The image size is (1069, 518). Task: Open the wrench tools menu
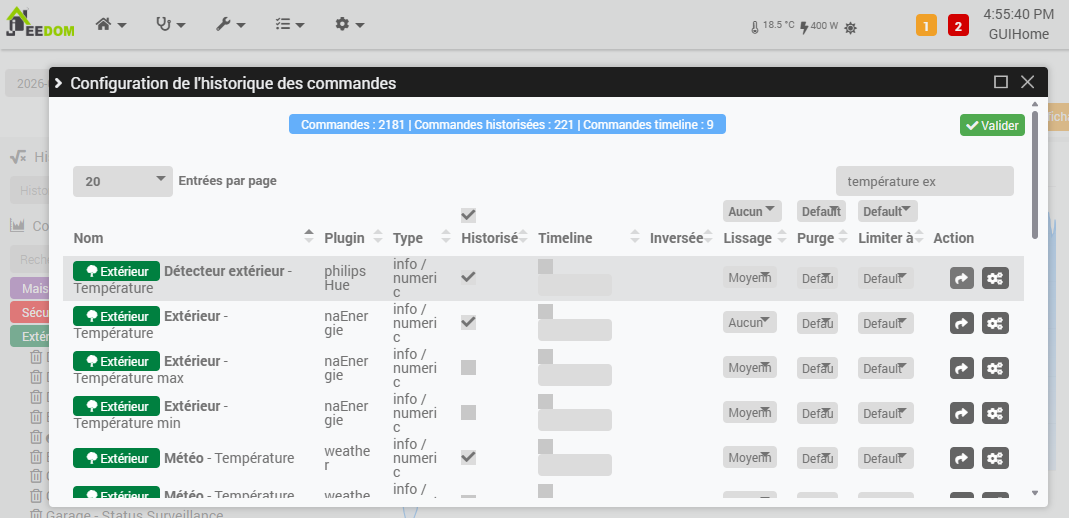pyautogui.click(x=230, y=24)
